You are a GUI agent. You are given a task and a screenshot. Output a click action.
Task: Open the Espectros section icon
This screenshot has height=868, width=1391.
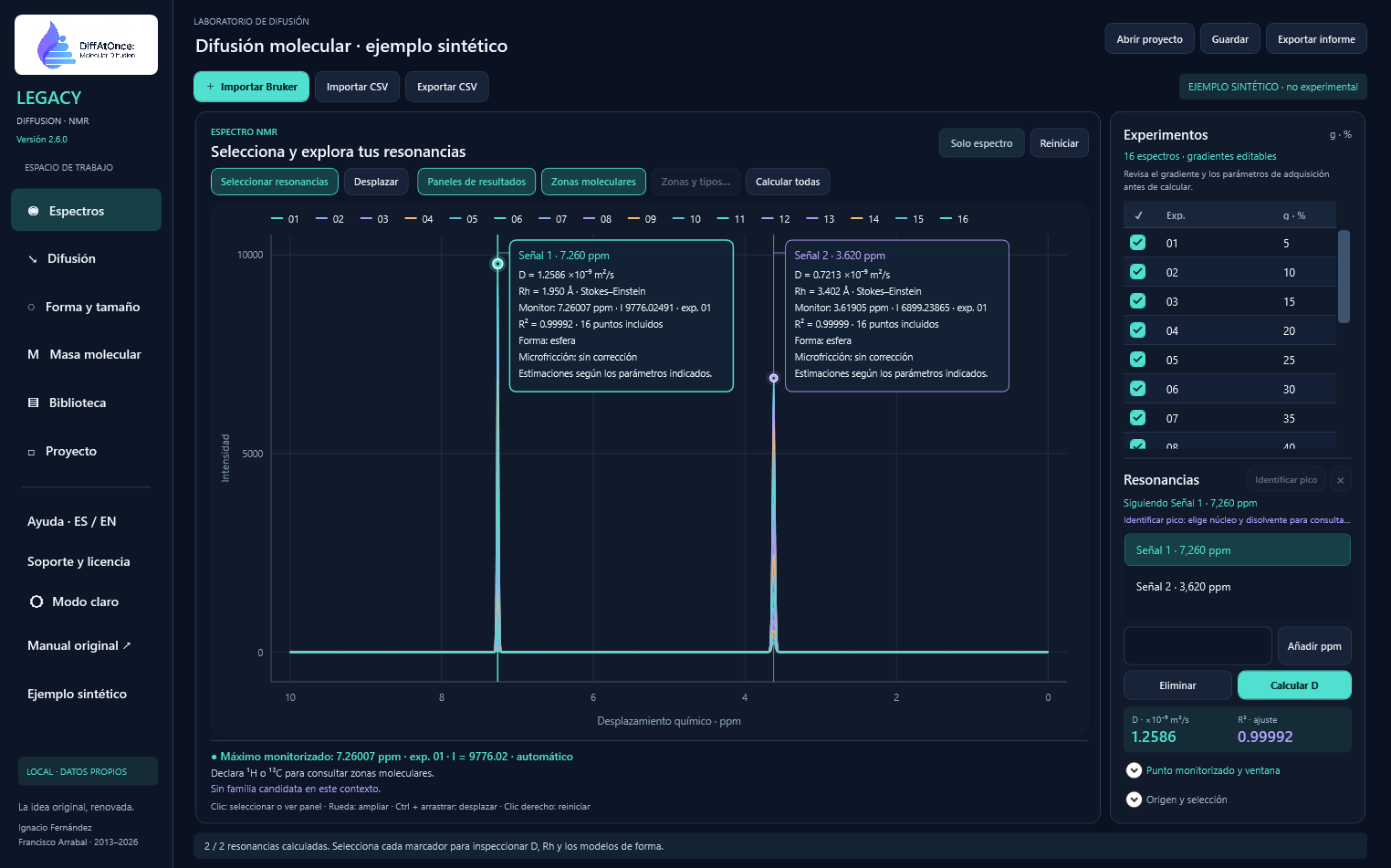33,211
